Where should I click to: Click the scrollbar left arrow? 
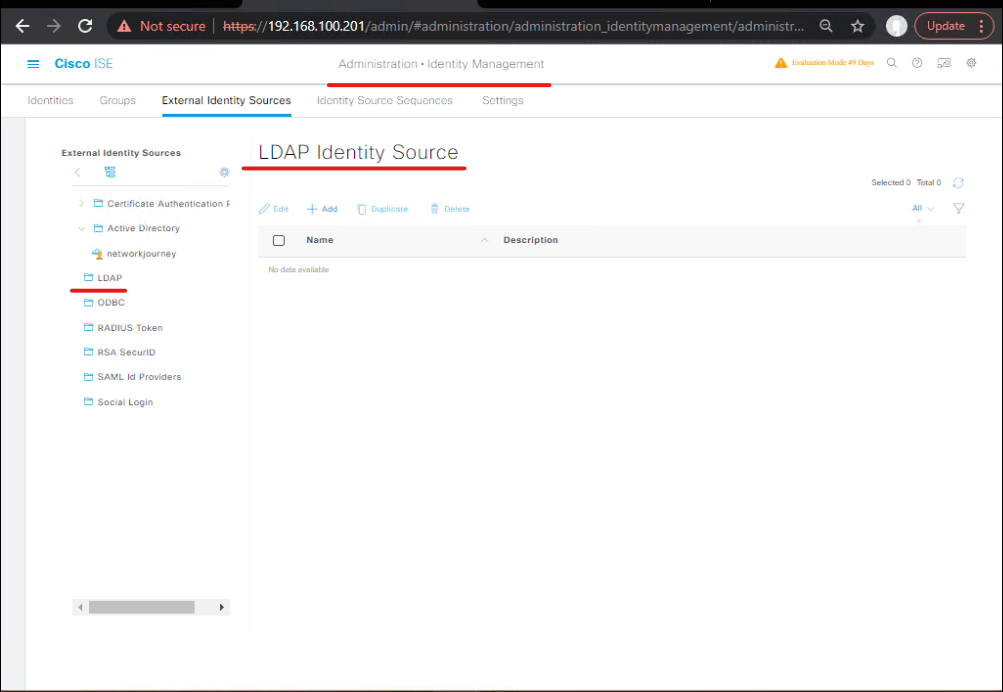pyautogui.click(x=80, y=607)
